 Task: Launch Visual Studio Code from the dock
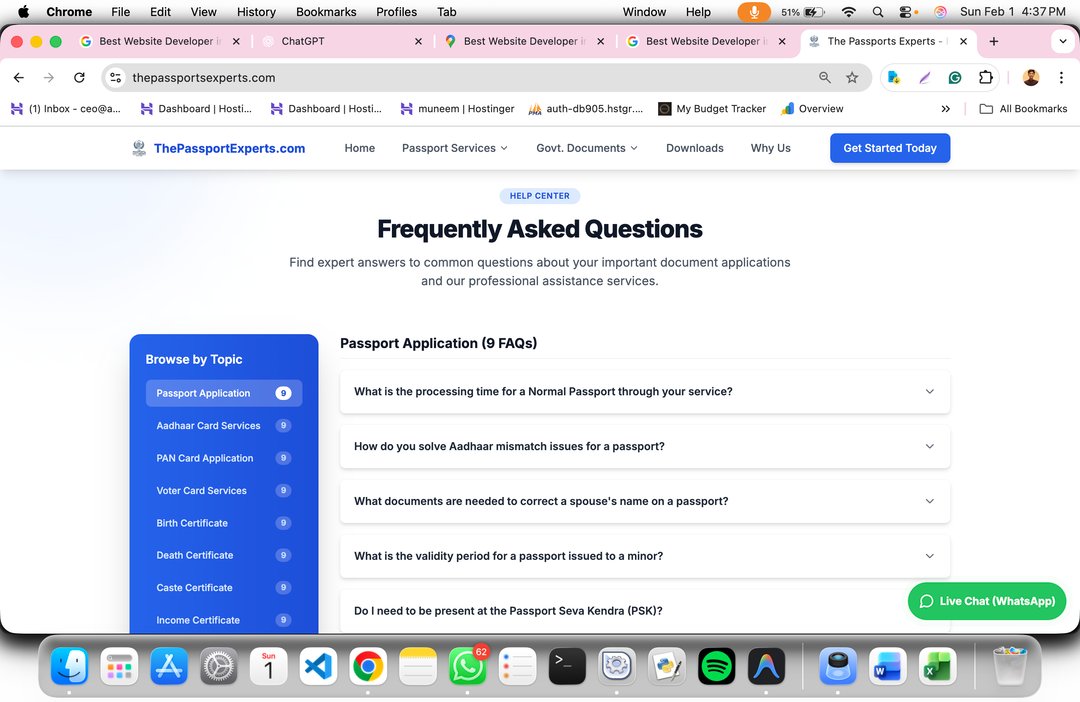point(318,666)
